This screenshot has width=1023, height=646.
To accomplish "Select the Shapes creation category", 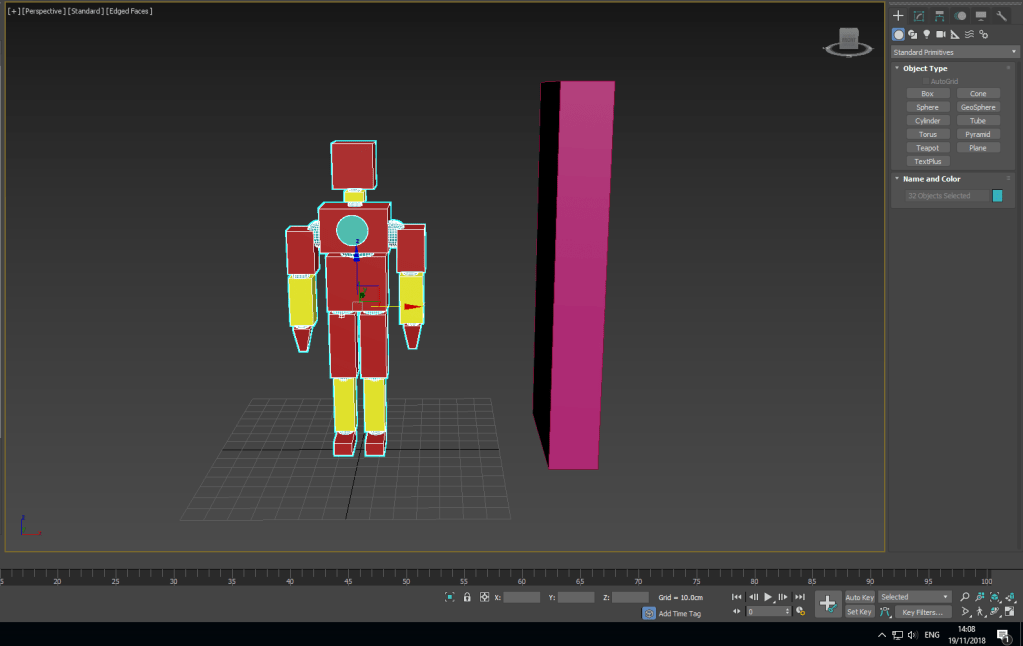I will [912, 34].
